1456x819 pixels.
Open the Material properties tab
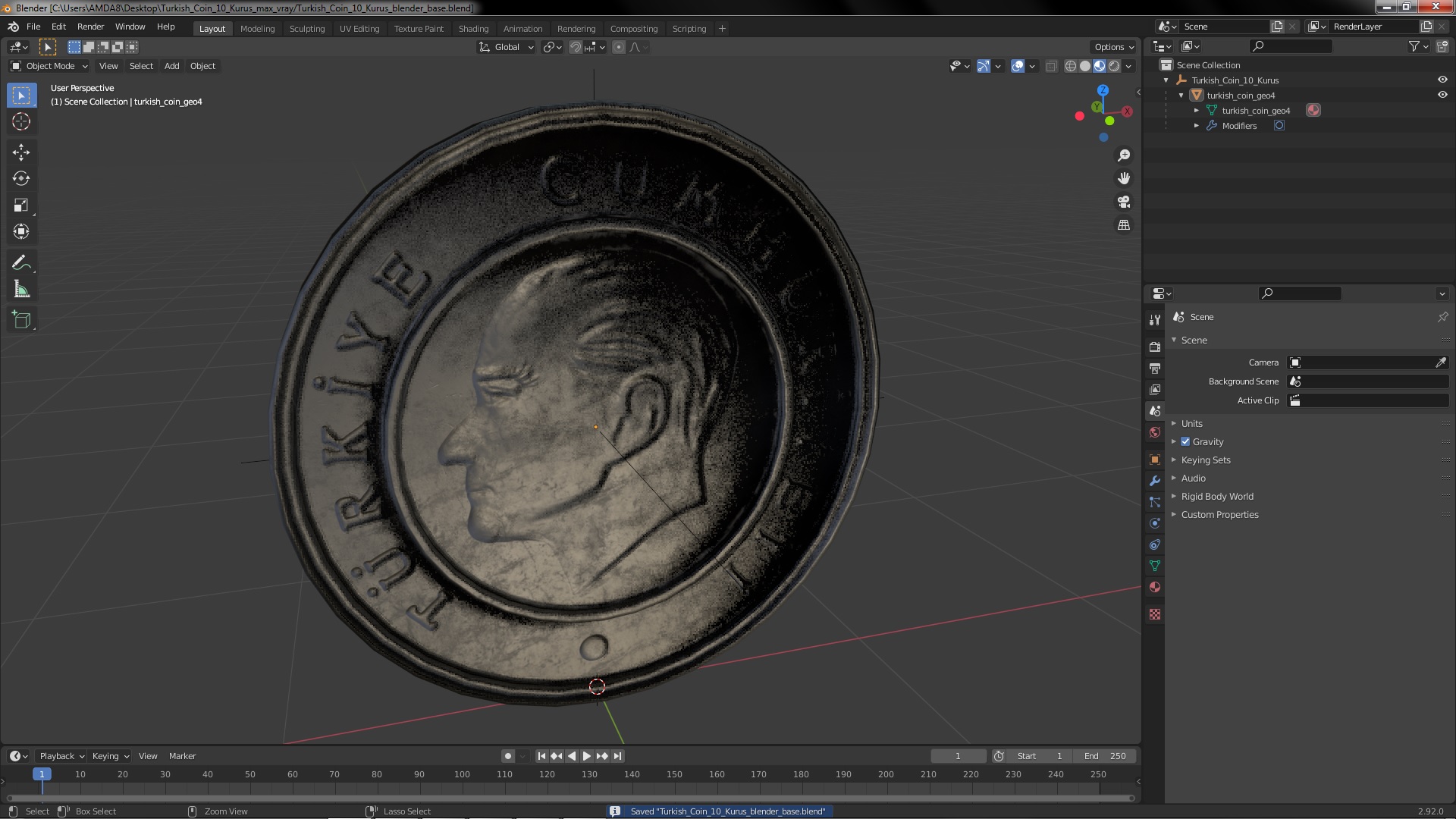(x=1155, y=587)
